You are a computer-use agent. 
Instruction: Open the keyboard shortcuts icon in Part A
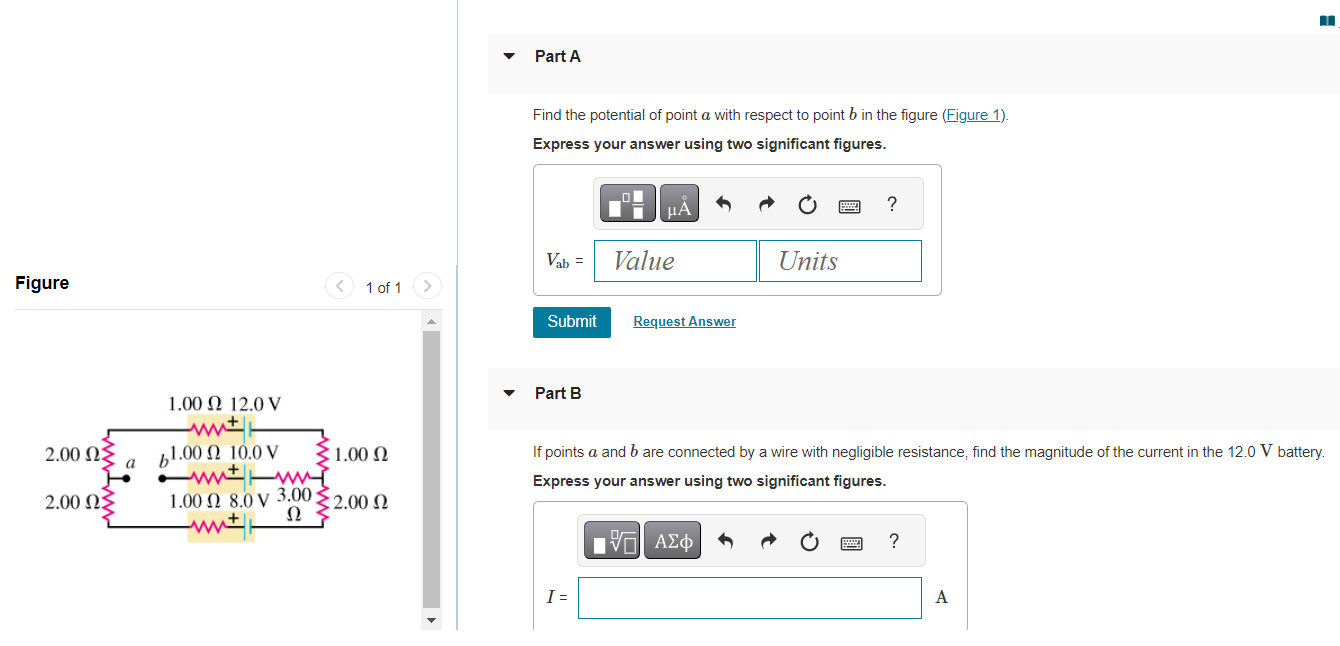(849, 205)
